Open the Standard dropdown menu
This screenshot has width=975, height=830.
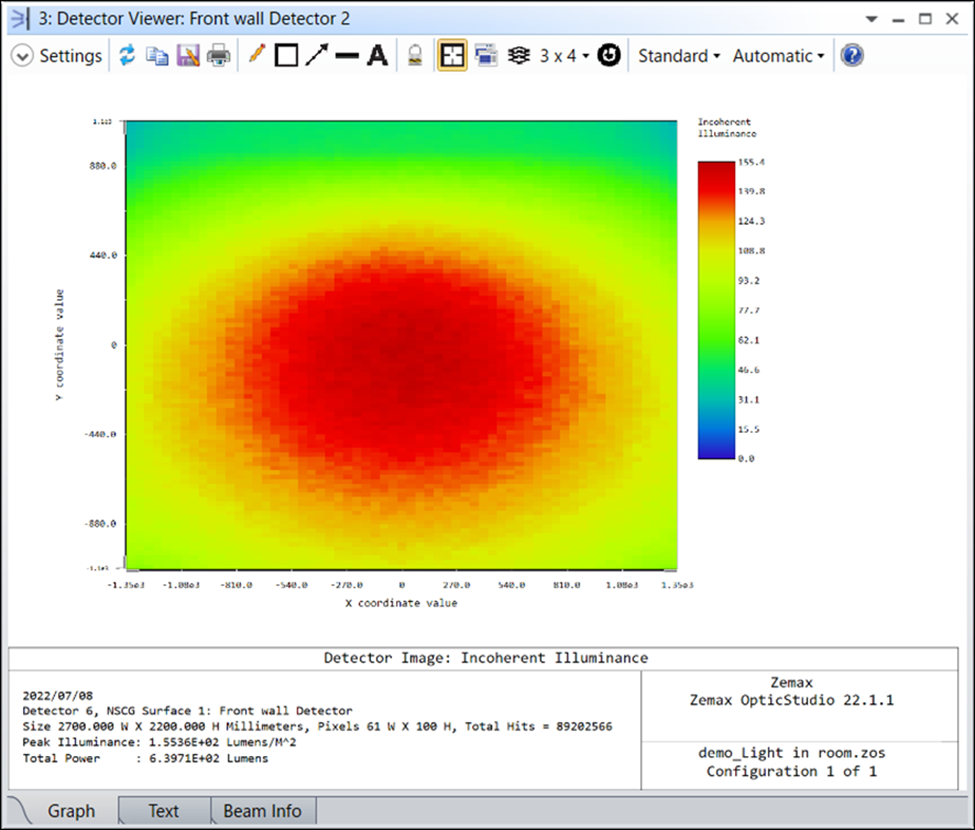pos(679,56)
